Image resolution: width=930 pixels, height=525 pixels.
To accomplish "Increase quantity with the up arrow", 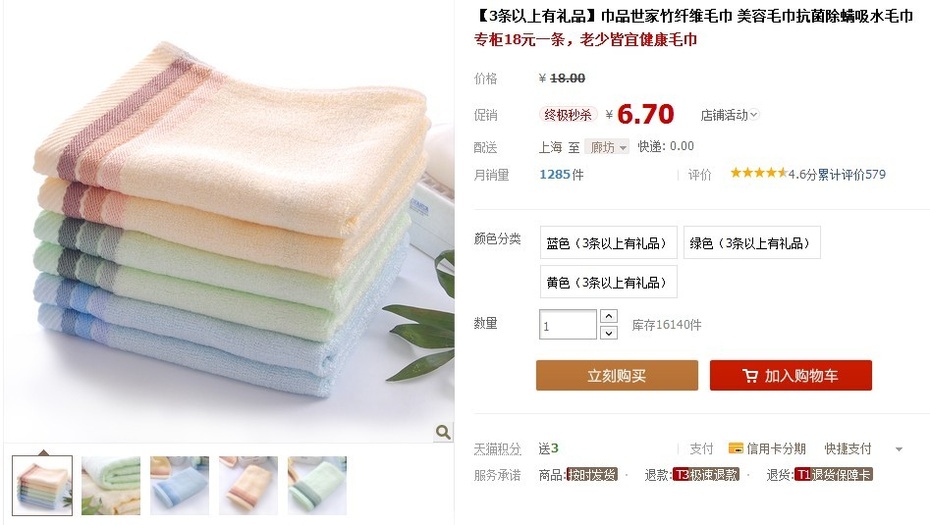I will click(609, 316).
